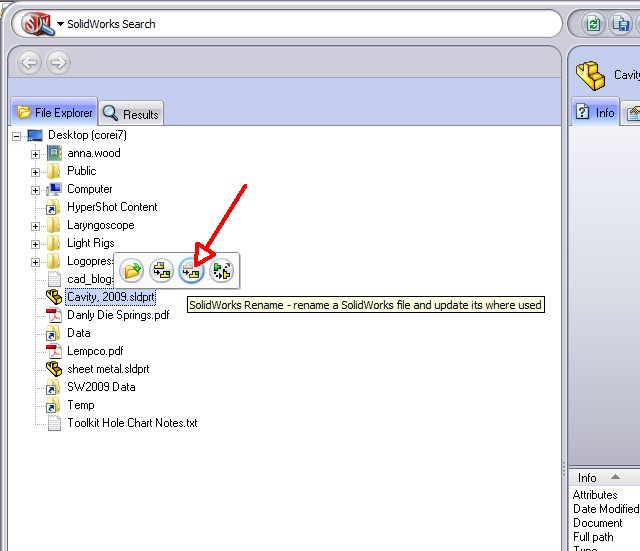Viewport: 640px width, 551px height.
Task: Click the Info column sort arrow
Action: click(x=616, y=477)
